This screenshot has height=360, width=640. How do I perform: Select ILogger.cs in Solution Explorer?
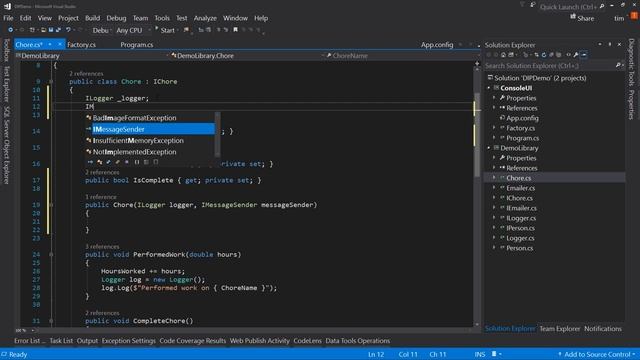point(521,218)
